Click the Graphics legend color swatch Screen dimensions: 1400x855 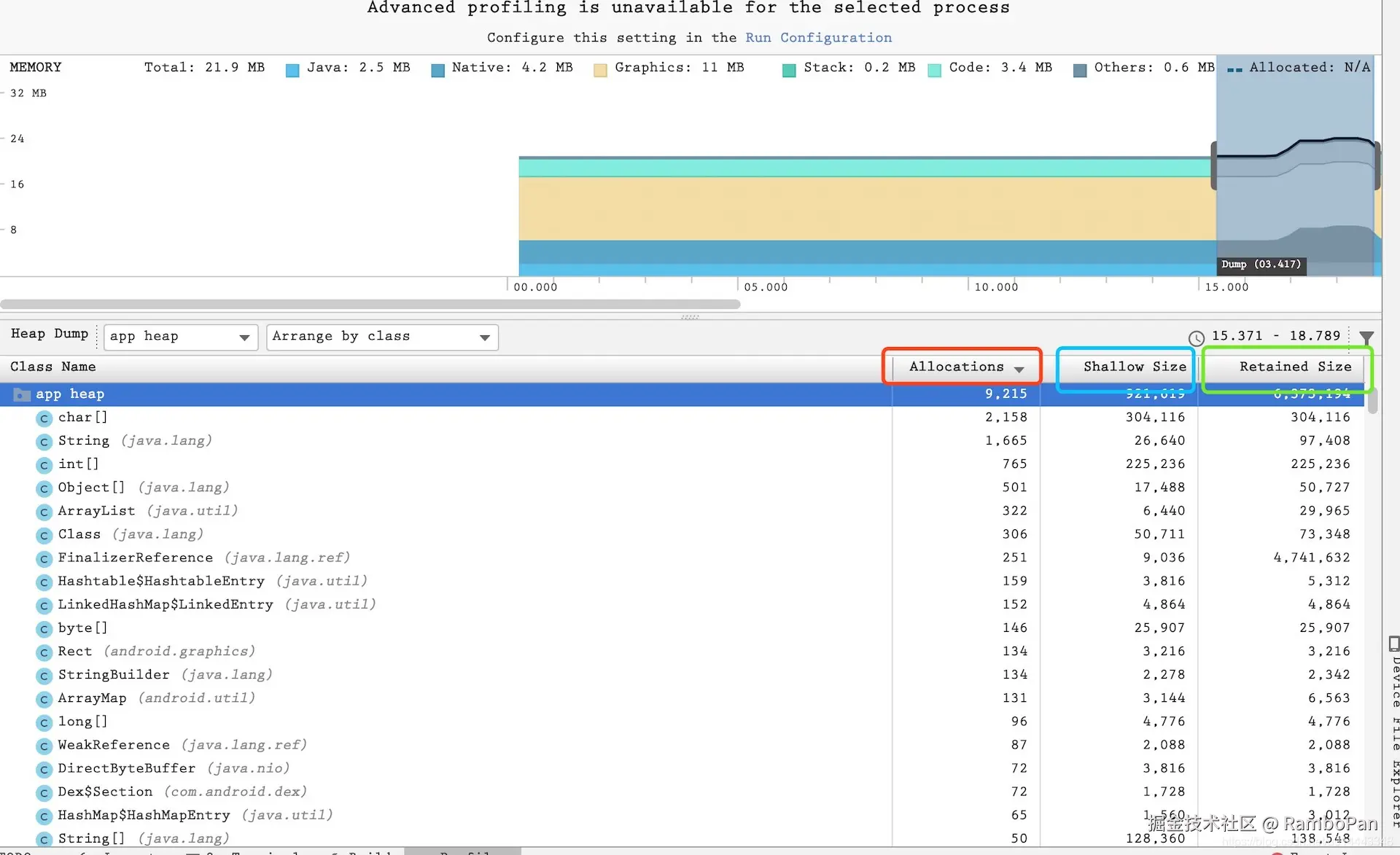coord(600,70)
